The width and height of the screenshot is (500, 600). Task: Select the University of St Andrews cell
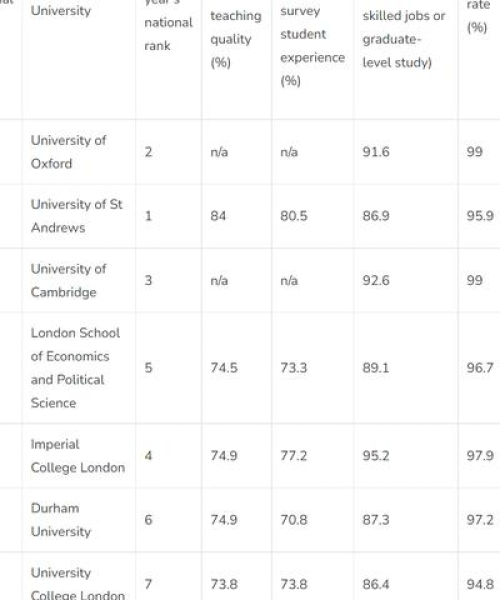pyautogui.click(x=77, y=216)
